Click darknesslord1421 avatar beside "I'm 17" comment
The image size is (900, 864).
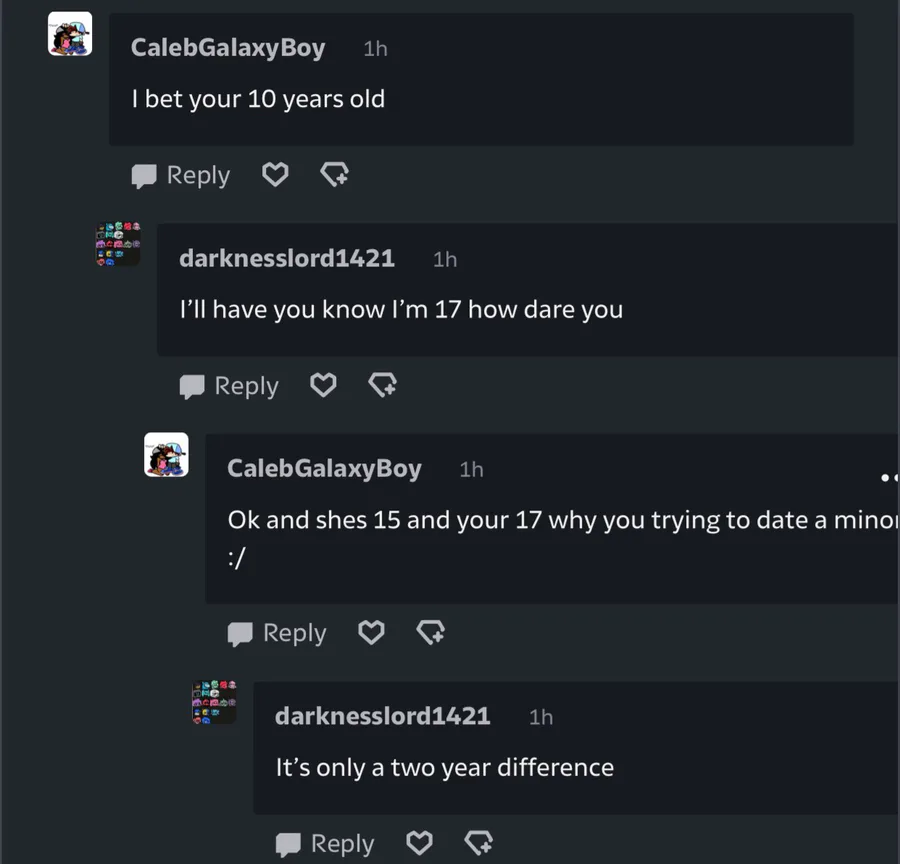coord(118,244)
